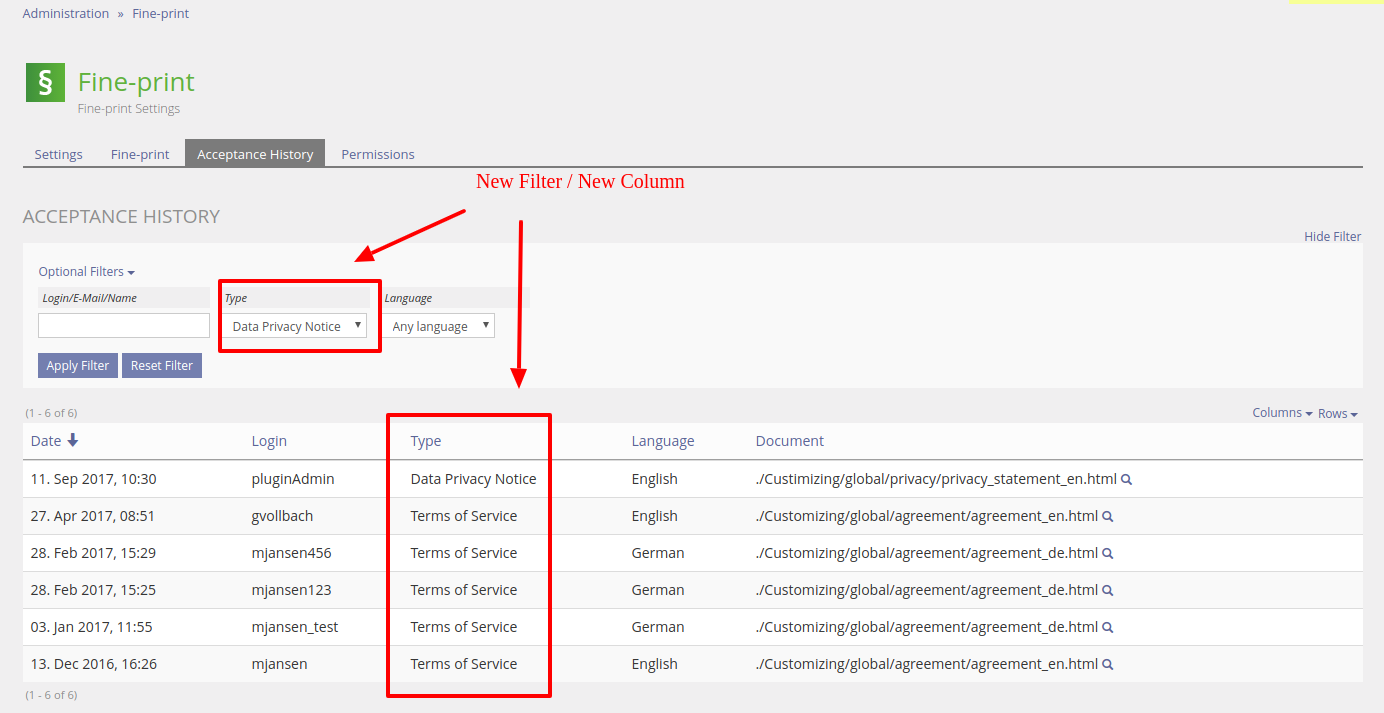The width and height of the screenshot is (1384, 713).
Task: Expand the Columns selector
Action: 1282,413
